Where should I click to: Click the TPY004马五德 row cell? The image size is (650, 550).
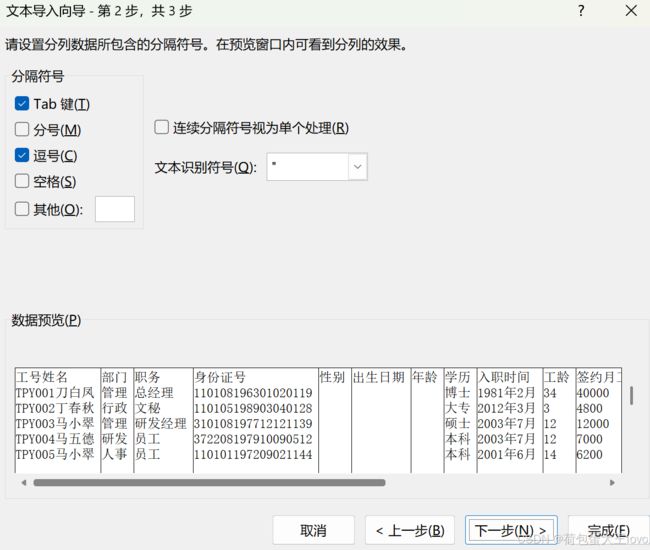click(55, 439)
